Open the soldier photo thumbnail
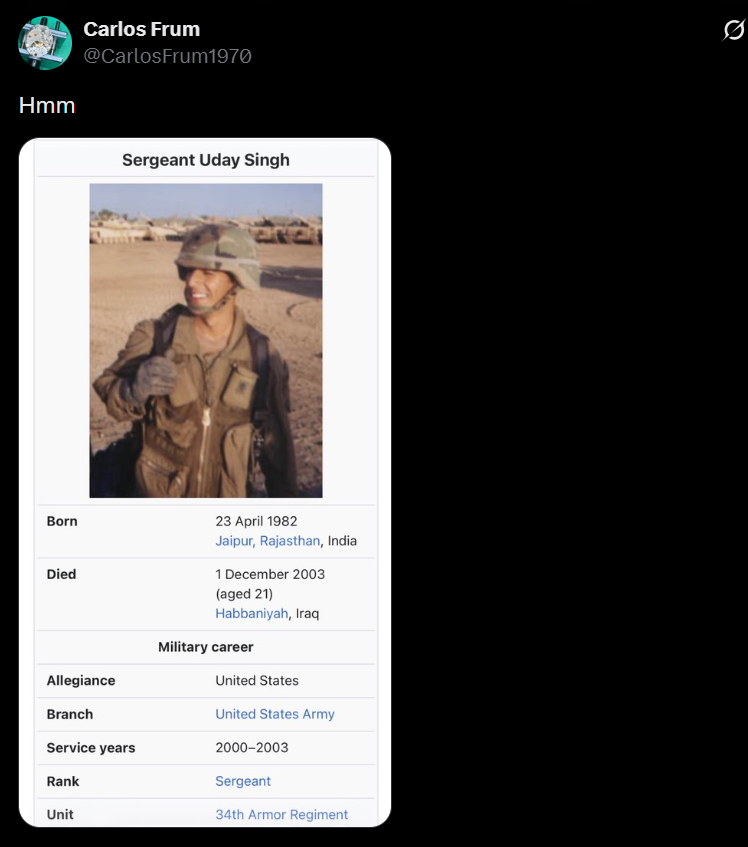The width and height of the screenshot is (748, 847). (206, 340)
